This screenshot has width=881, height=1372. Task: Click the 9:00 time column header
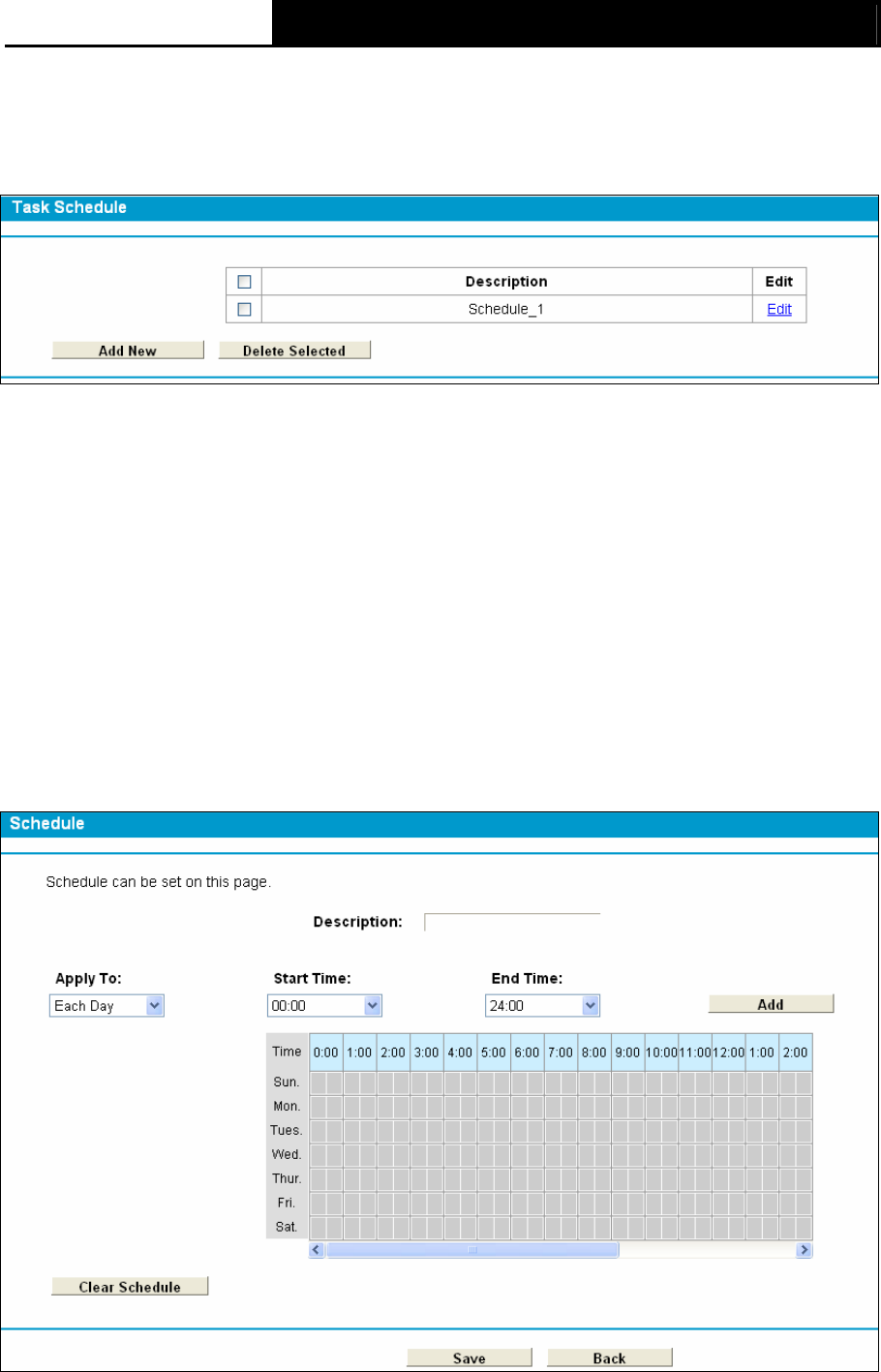627,1052
